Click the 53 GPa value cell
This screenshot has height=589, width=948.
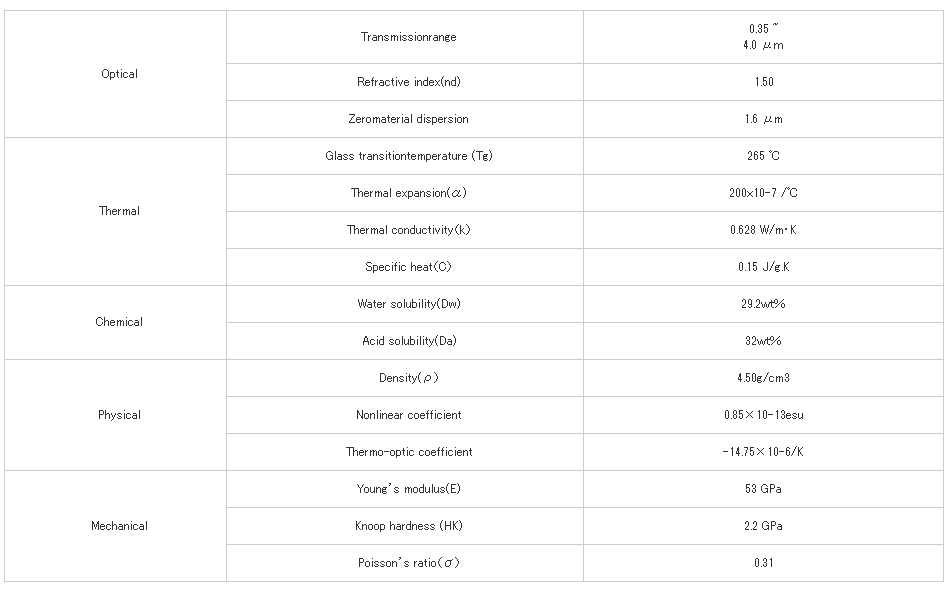(764, 489)
